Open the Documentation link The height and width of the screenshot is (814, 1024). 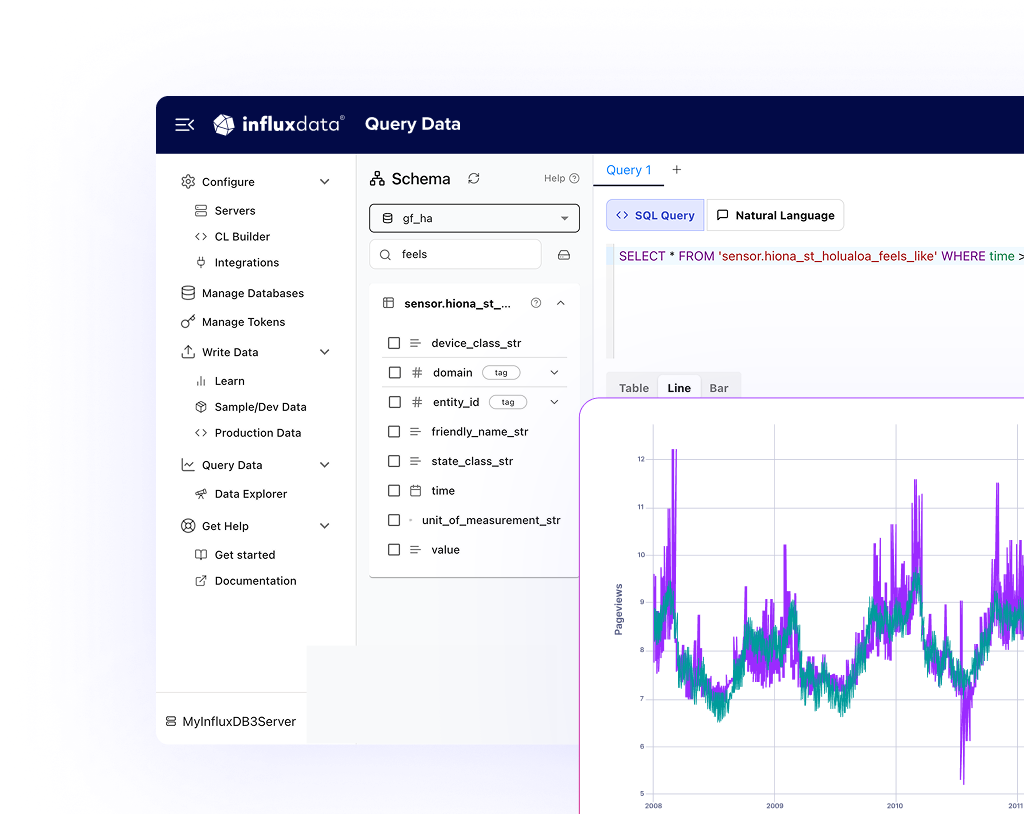255,581
